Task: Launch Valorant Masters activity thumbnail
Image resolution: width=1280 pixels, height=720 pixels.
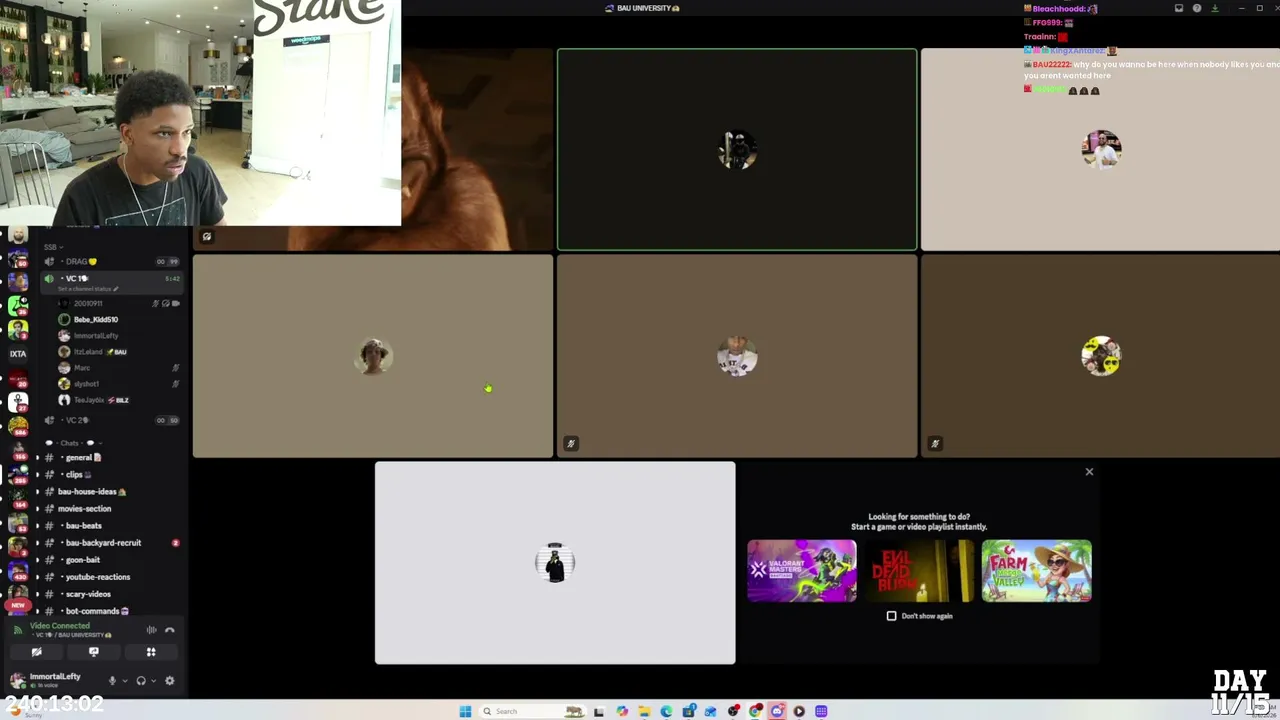Action: point(802,571)
